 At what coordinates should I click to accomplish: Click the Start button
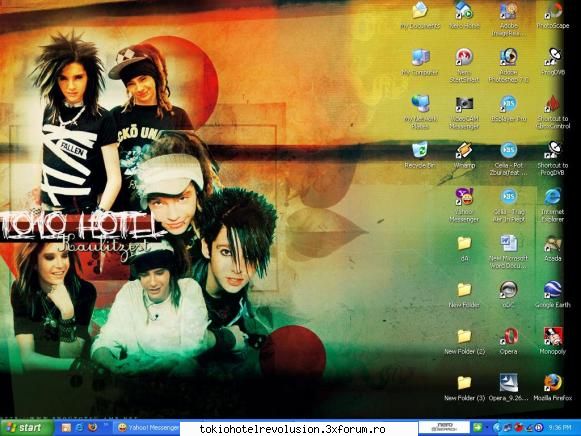coord(26,428)
